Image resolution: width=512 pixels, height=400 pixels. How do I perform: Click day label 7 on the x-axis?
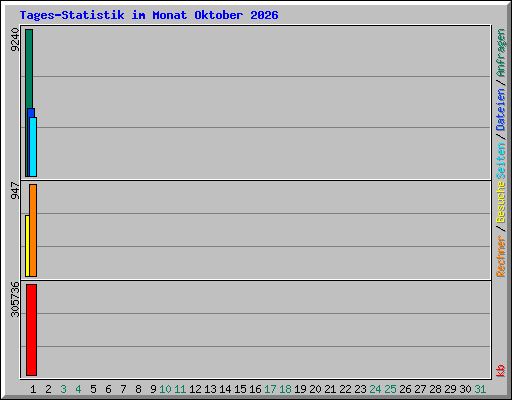(x=123, y=389)
